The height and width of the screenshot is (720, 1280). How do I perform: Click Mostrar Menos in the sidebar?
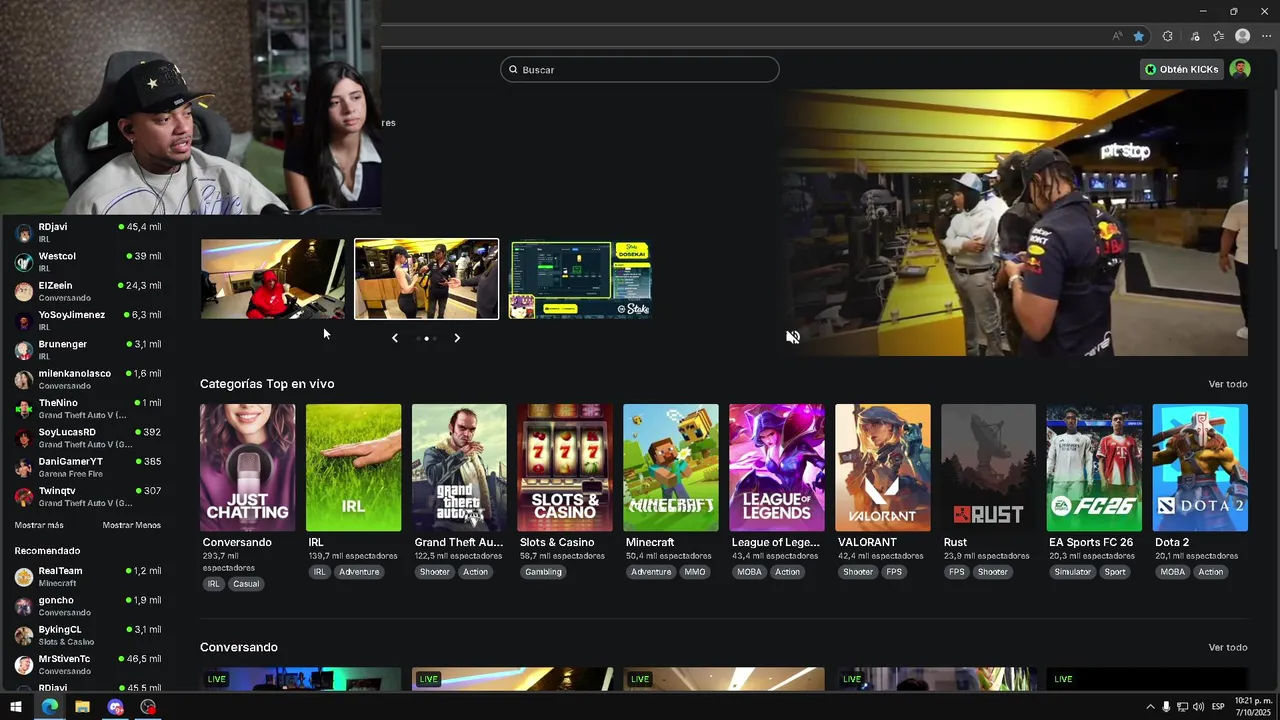click(131, 525)
